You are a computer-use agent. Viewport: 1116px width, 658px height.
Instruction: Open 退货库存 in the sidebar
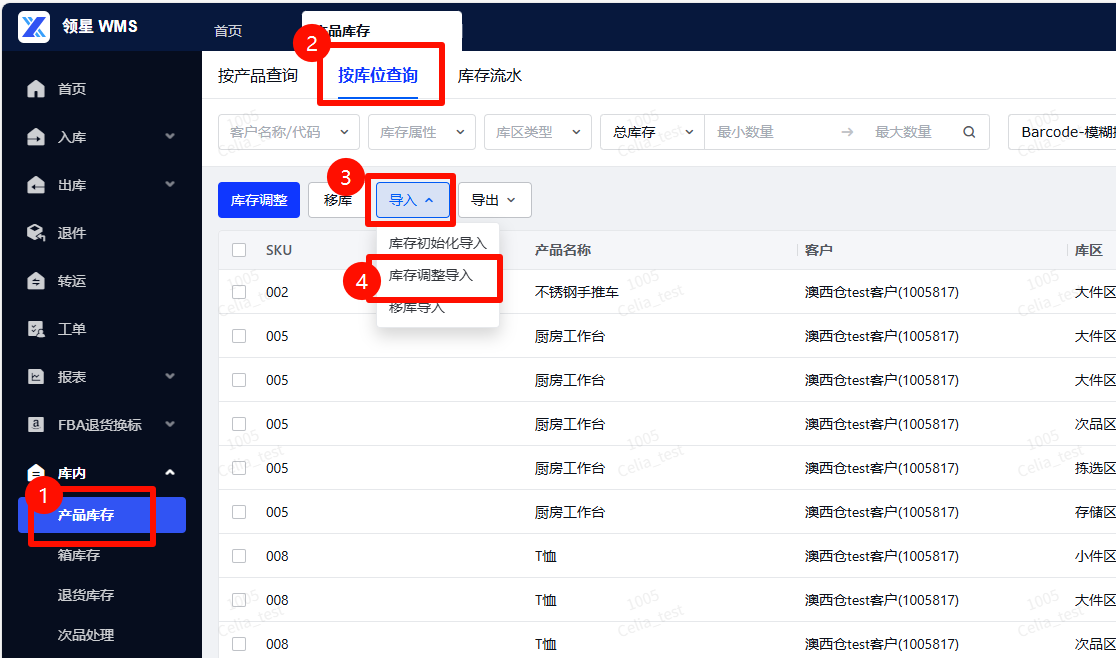click(x=85, y=595)
